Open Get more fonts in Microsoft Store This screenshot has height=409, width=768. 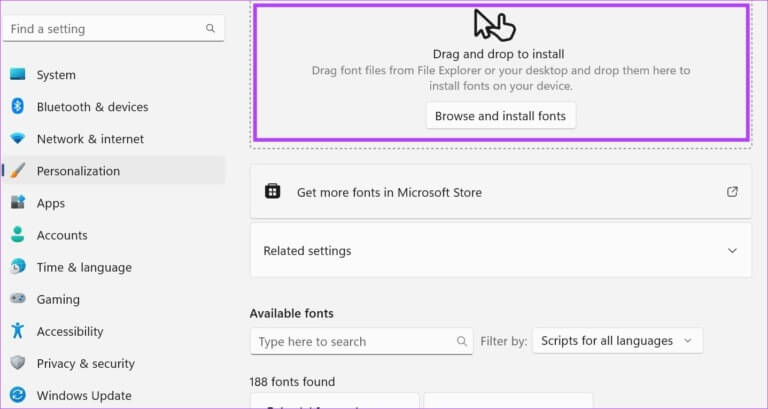[x=501, y=192]
